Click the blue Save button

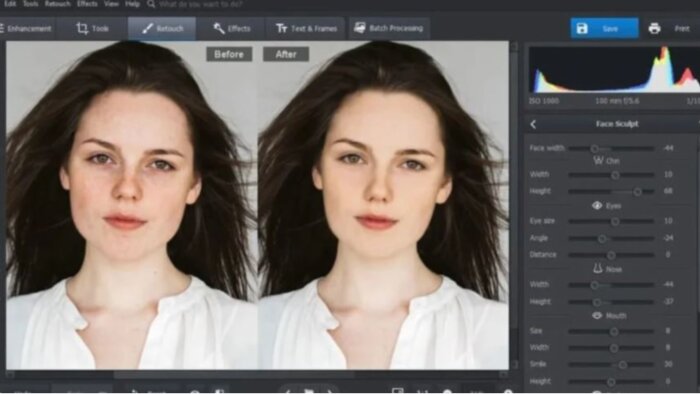point(604,29)
